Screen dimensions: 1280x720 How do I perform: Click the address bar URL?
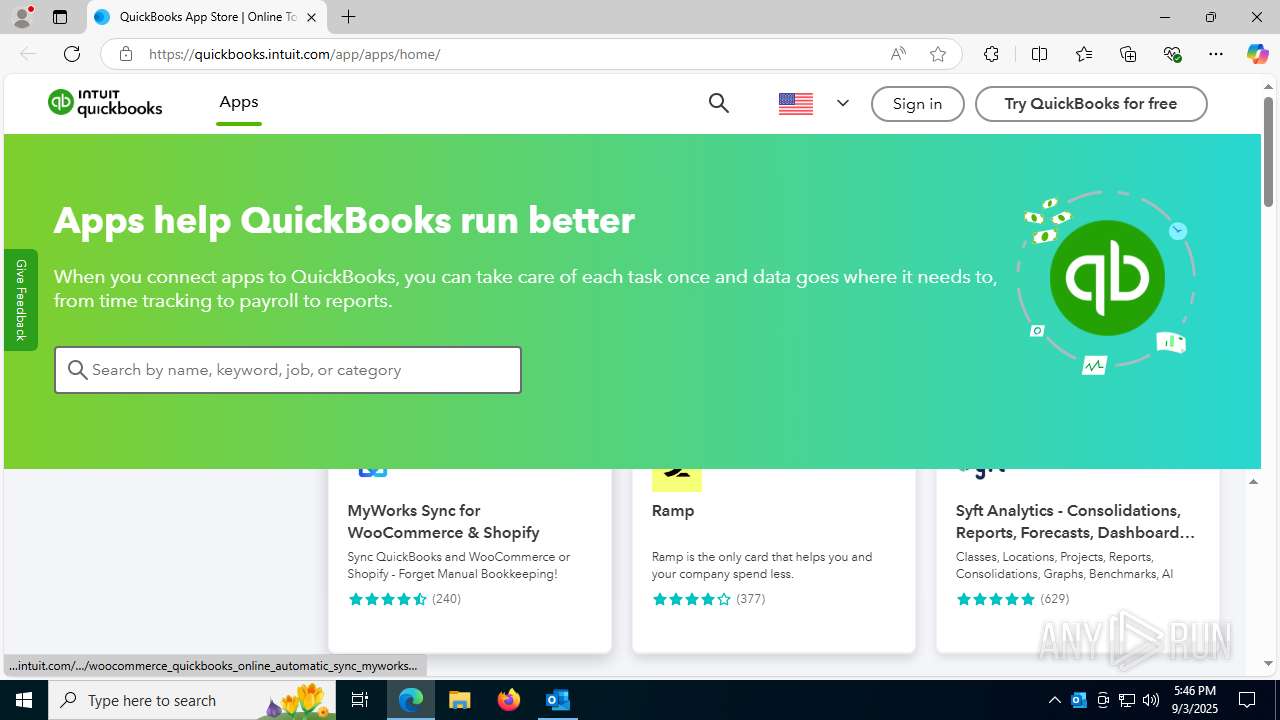coord(295,54)
